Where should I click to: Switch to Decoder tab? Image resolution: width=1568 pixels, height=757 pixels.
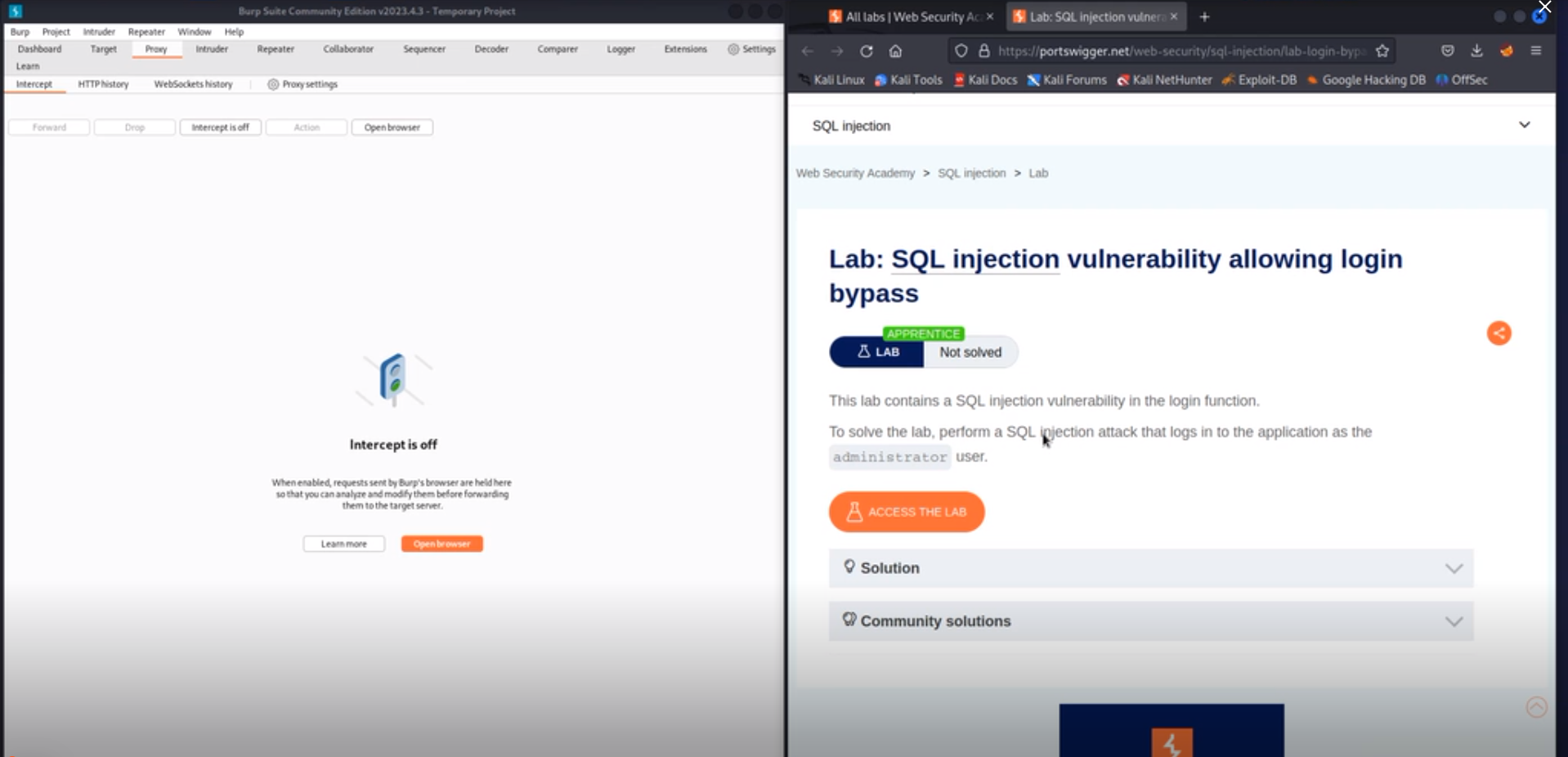click(x=491, y=49)
